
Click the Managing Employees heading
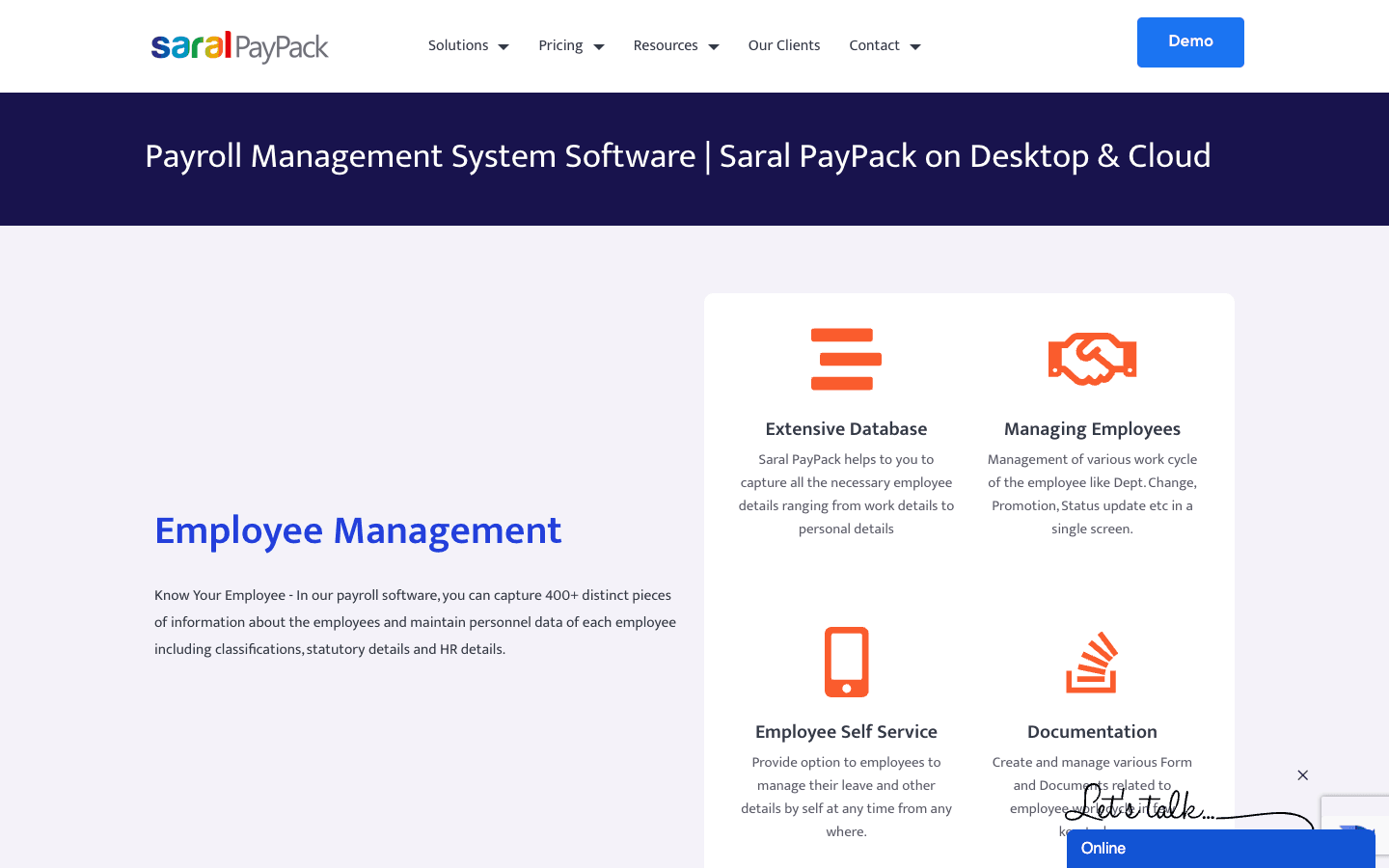pos(1092,429)
